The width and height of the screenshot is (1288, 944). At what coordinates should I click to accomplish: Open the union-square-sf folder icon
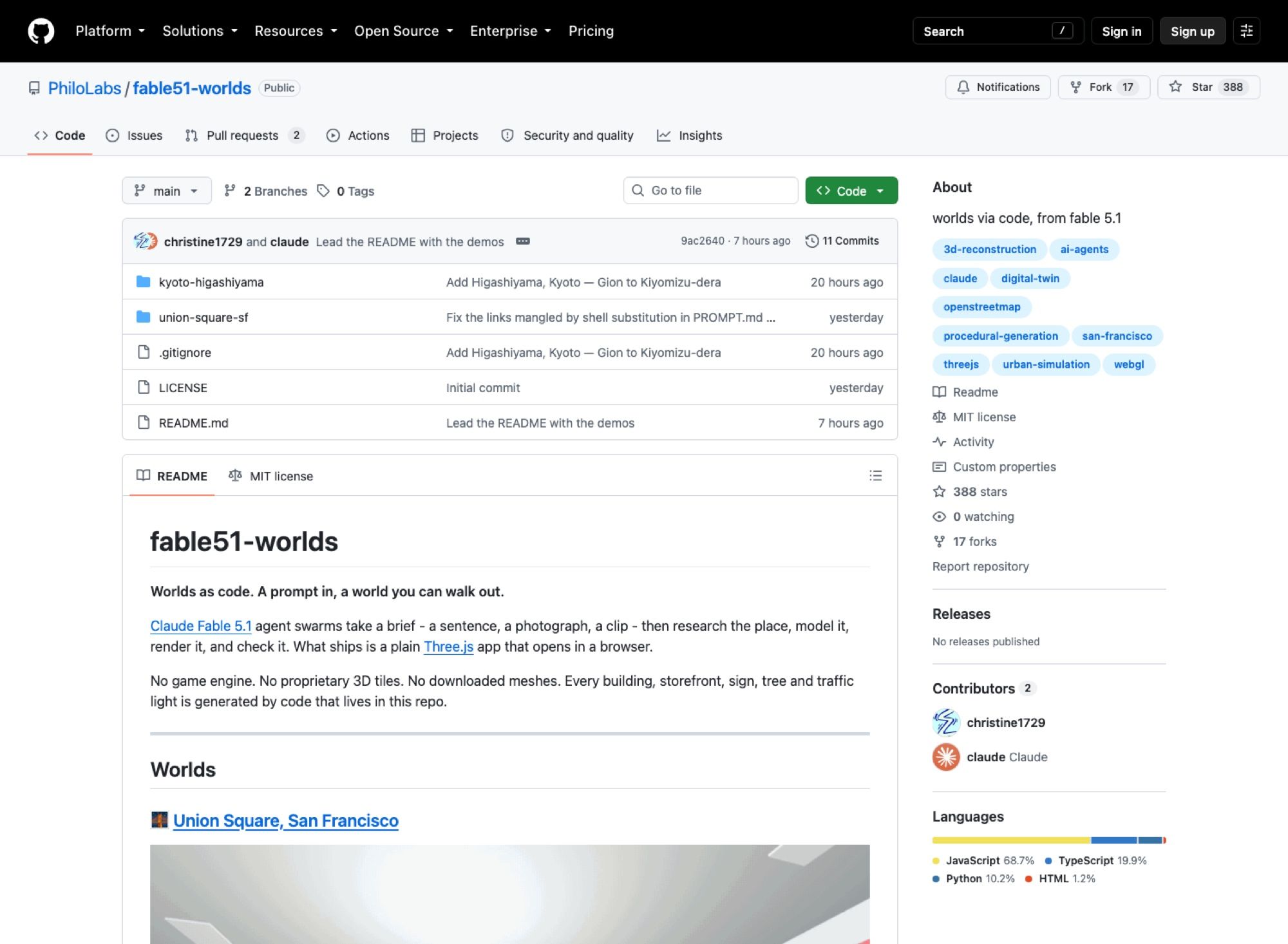point(144,317)
